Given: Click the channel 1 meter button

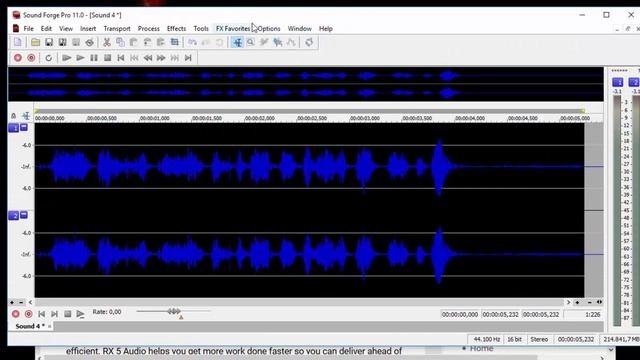Looking at the screenshot, I should click(x=618, y=82).
